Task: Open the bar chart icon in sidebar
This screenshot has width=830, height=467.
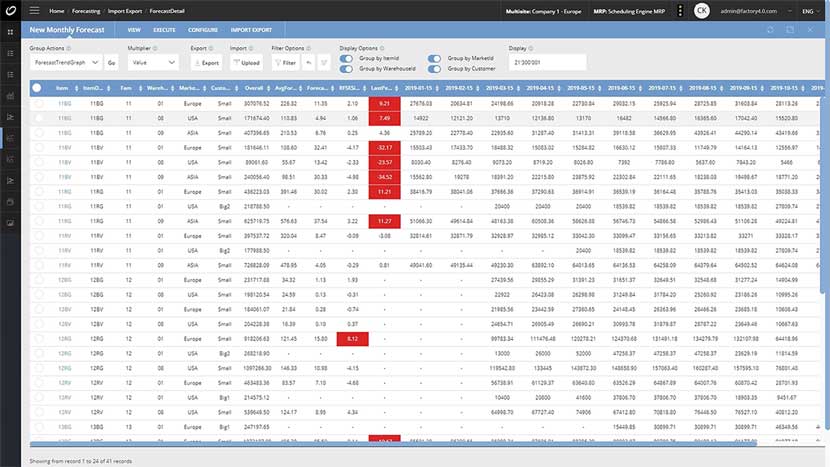Action: tap(10, 96)
